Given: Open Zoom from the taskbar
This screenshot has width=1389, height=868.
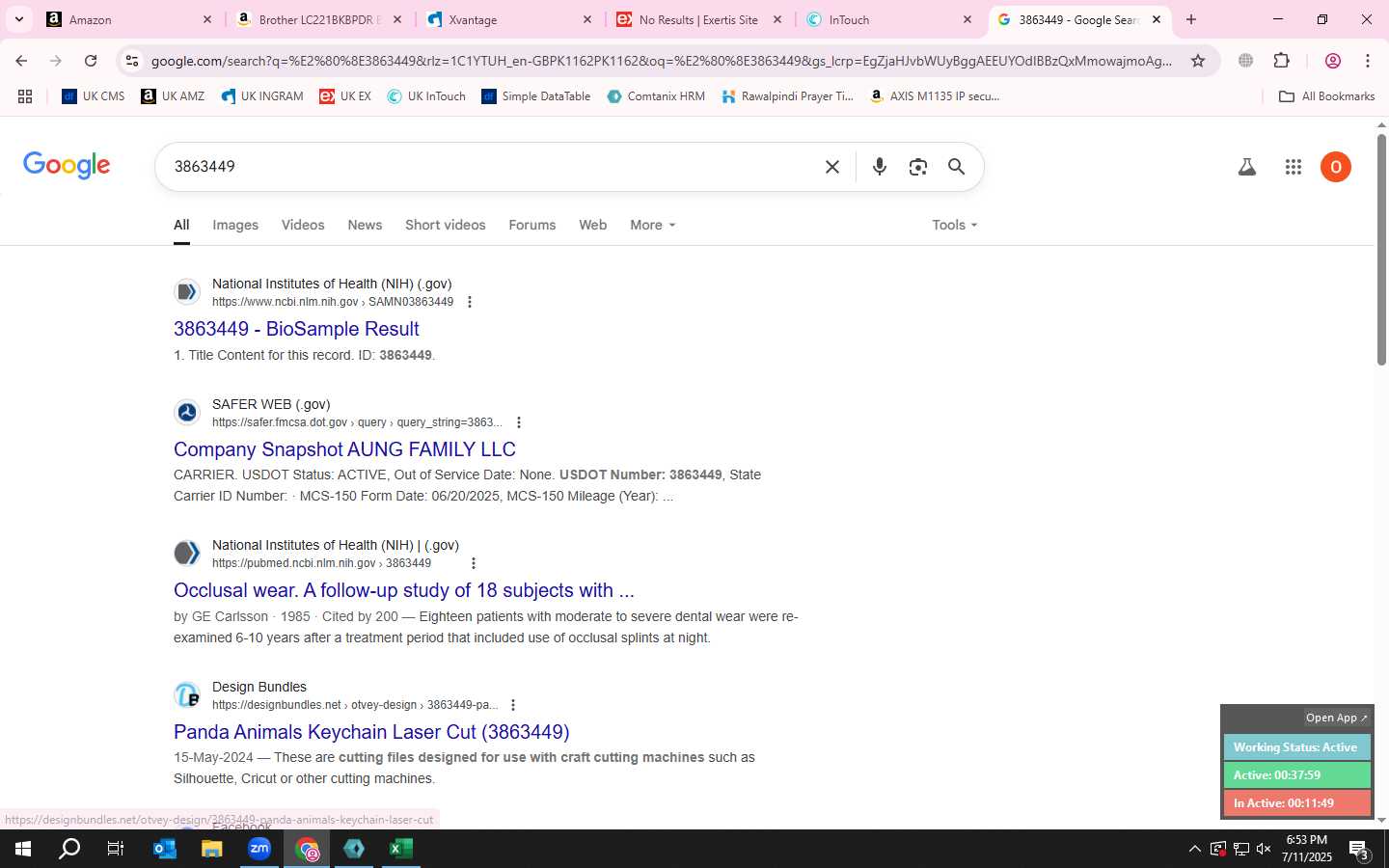Looking at the screenshot, I should click(259, 849).
